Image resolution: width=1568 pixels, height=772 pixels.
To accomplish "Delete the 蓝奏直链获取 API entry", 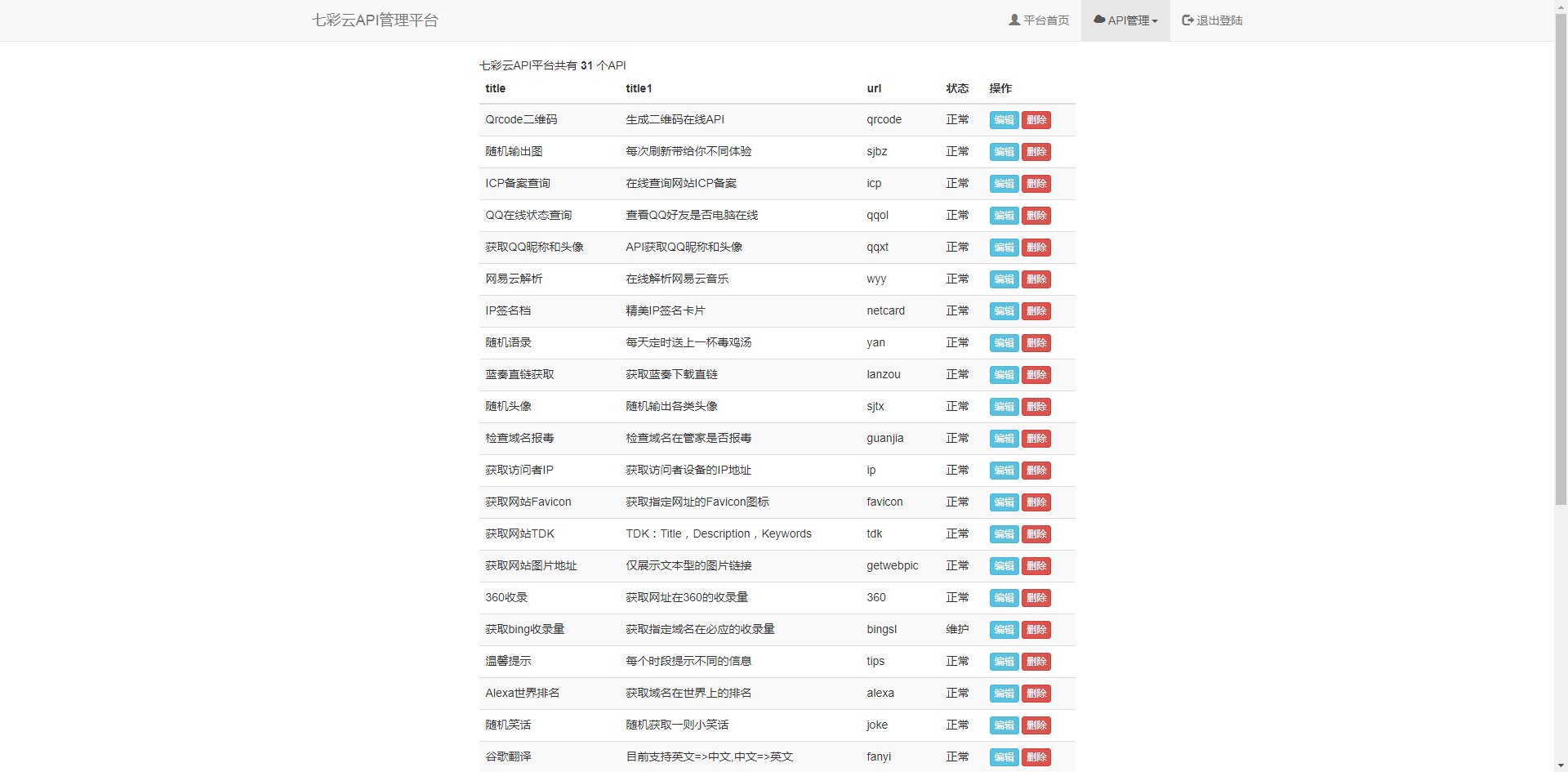I will (1036, 374).
